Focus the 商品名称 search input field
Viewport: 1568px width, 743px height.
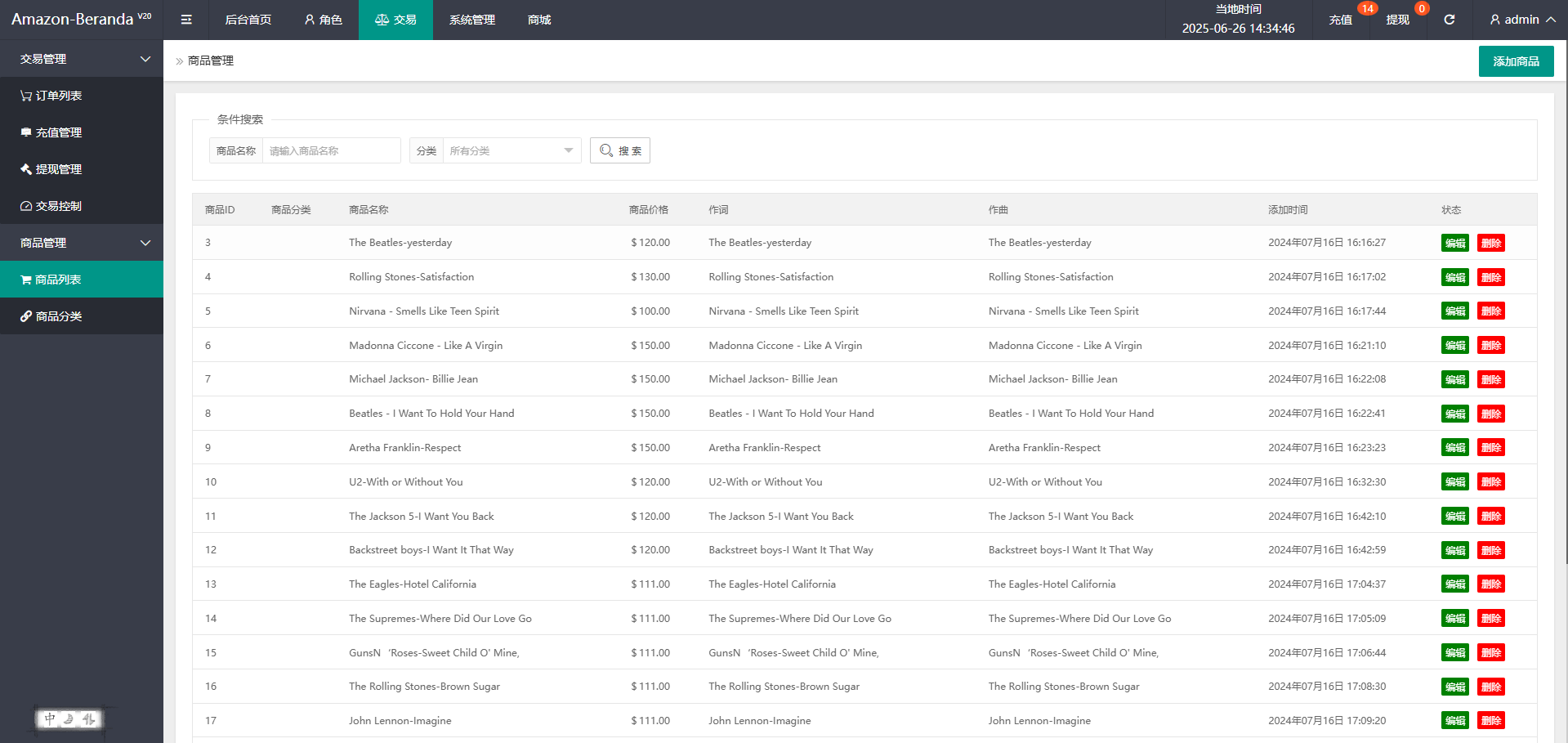332,150
